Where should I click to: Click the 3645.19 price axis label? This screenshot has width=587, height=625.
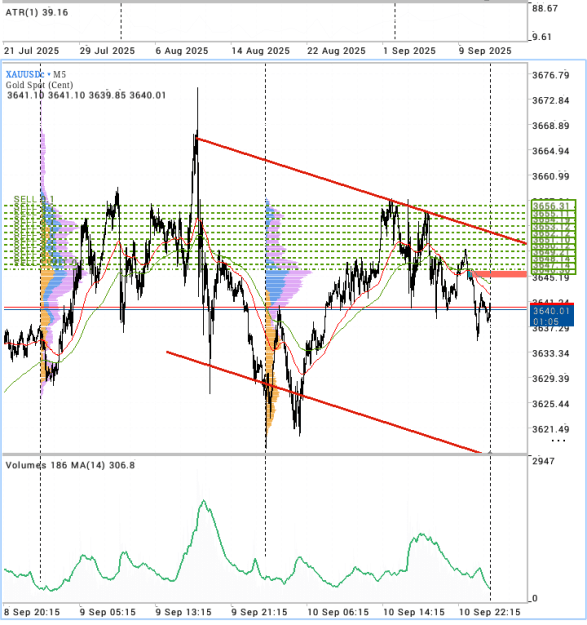(551, 278)
